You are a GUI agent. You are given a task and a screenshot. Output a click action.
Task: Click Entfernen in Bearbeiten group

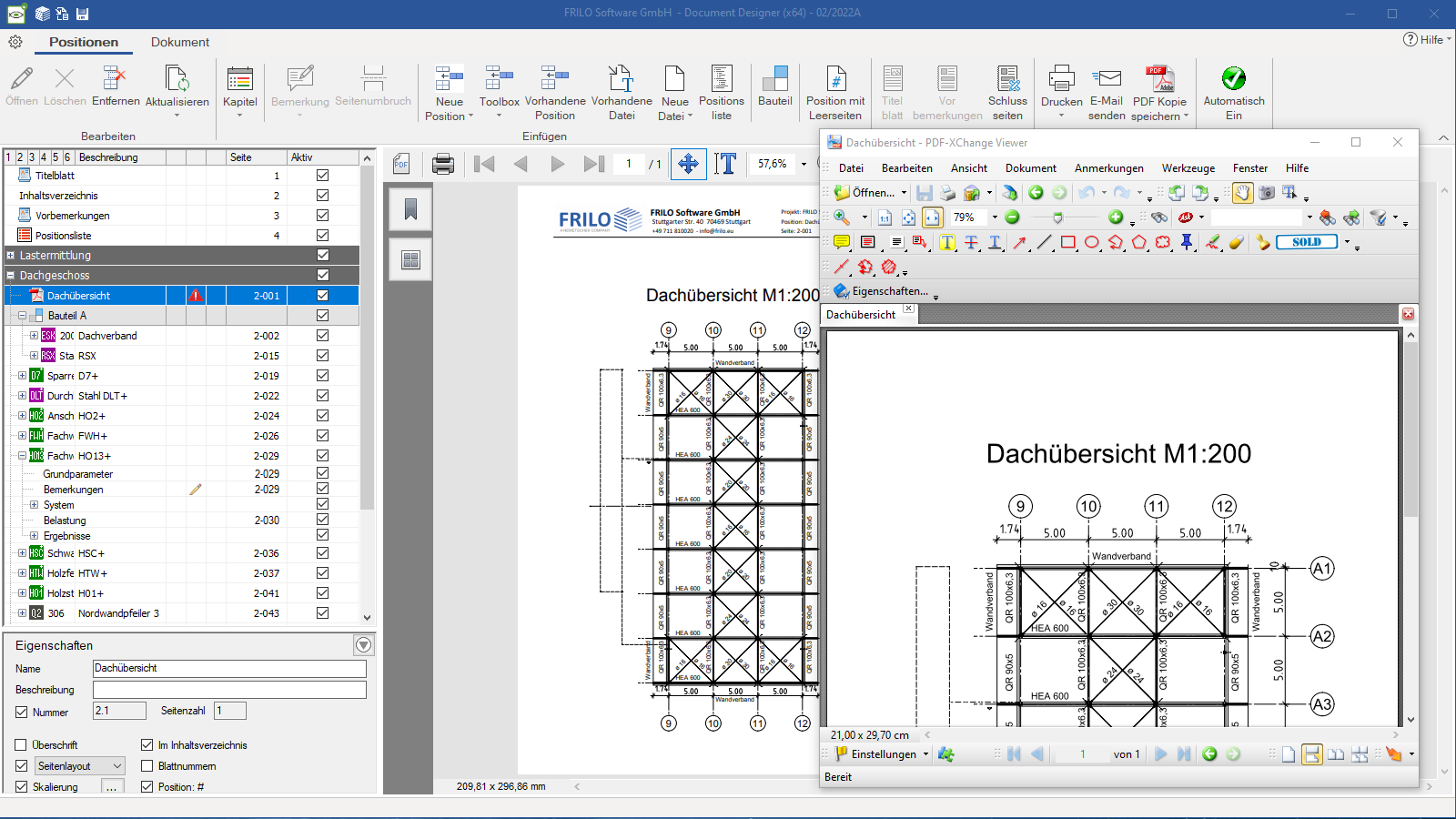pos(116,86)
